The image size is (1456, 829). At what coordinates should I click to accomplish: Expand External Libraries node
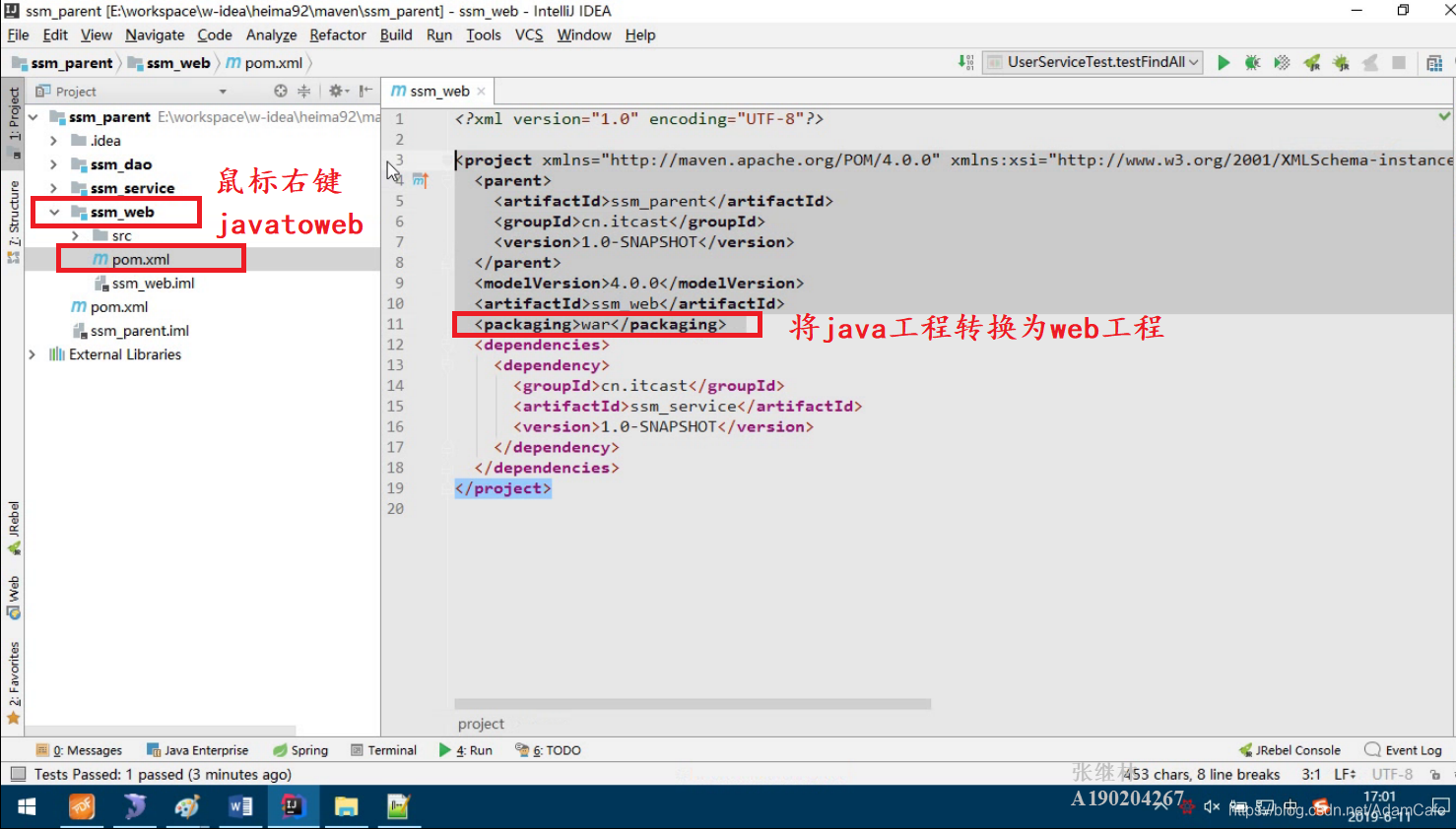point(33,354)
